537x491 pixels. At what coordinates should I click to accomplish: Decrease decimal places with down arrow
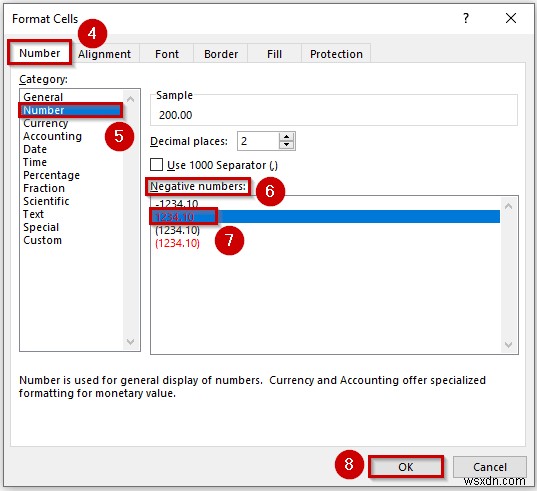[x=286, y=145]
